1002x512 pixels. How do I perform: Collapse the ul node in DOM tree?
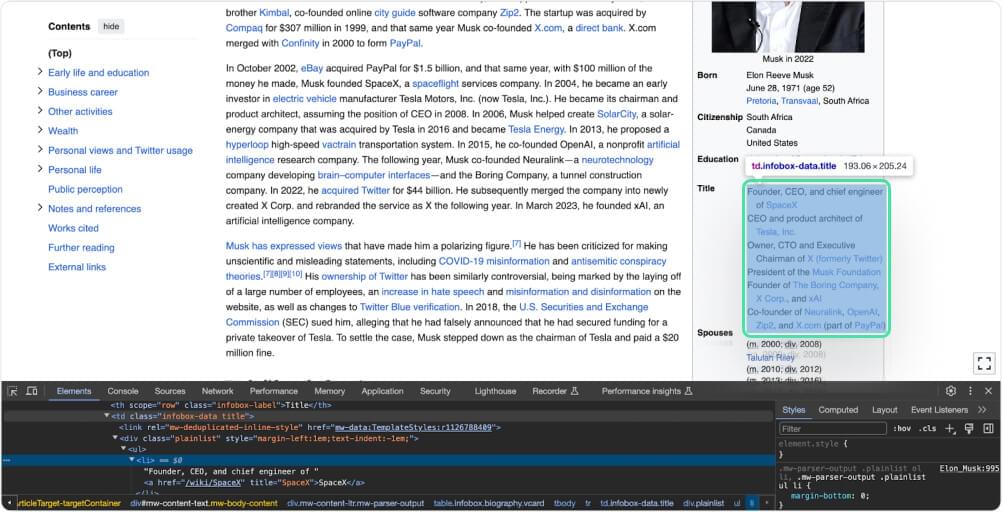[124, 449]
